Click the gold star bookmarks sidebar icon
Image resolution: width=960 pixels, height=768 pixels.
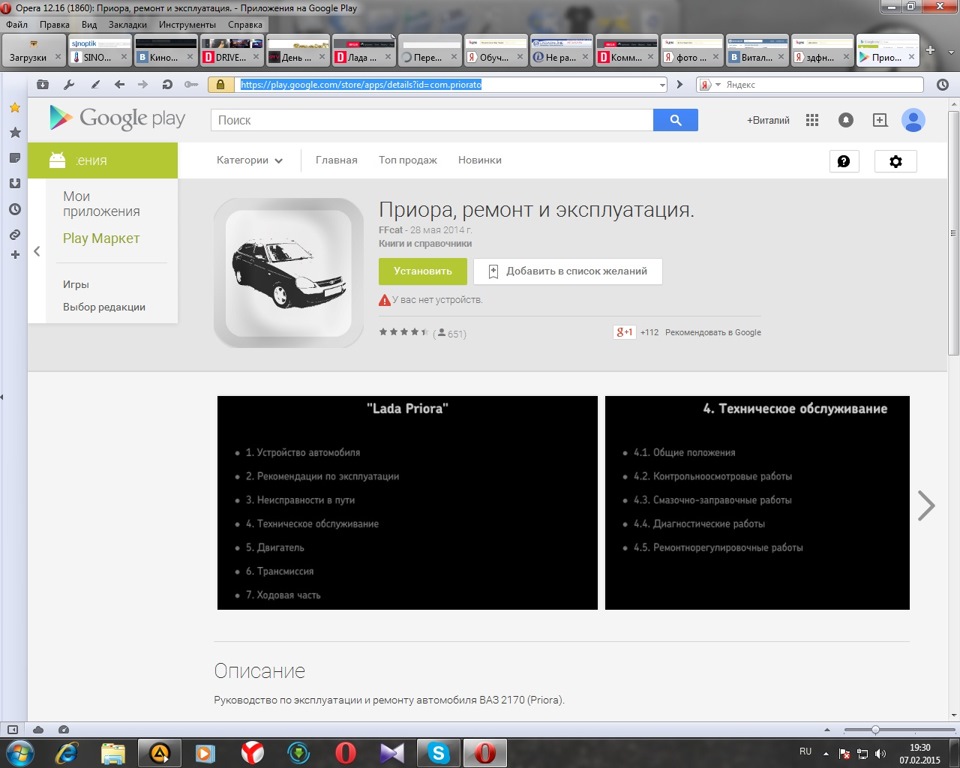15,108
